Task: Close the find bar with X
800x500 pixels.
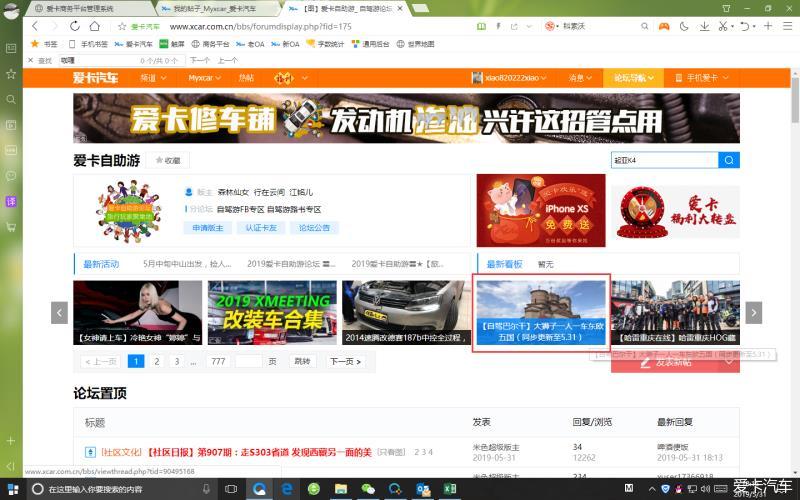Action: pos(31,60)
